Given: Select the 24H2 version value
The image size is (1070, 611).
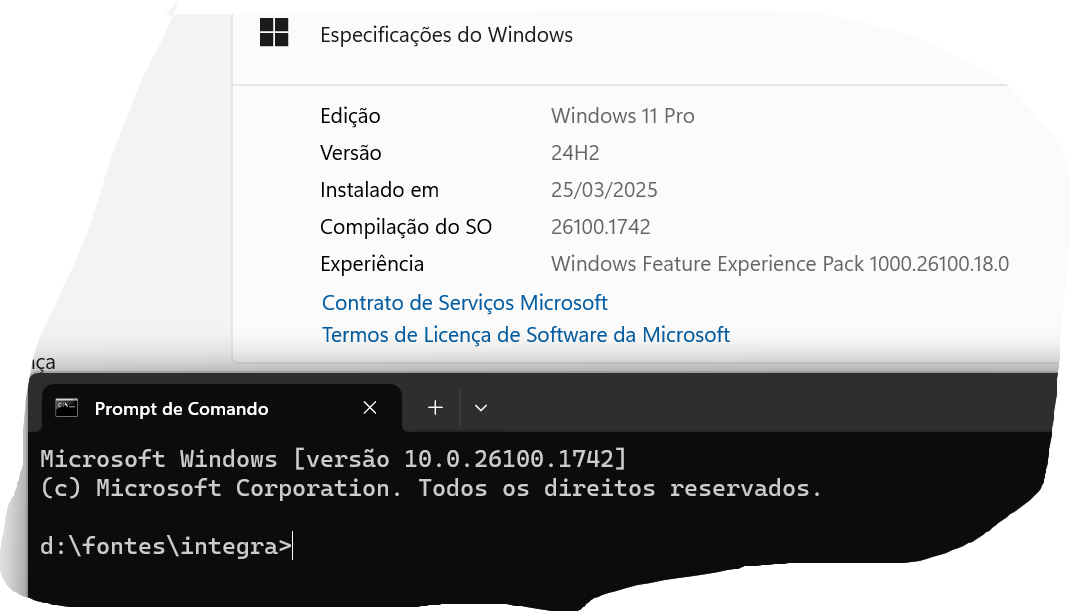Looking at the screenshot, I should pyautogui.click(x=575, y=153).
